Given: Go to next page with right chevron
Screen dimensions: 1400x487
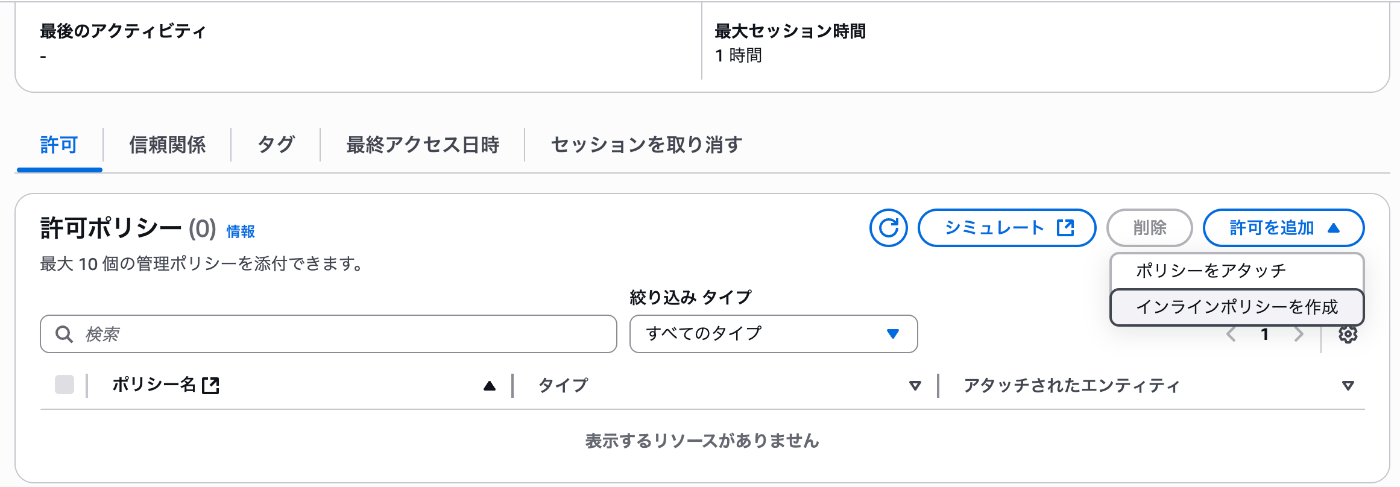Looking at the screenshot, I should click(x=1298, y=335).
